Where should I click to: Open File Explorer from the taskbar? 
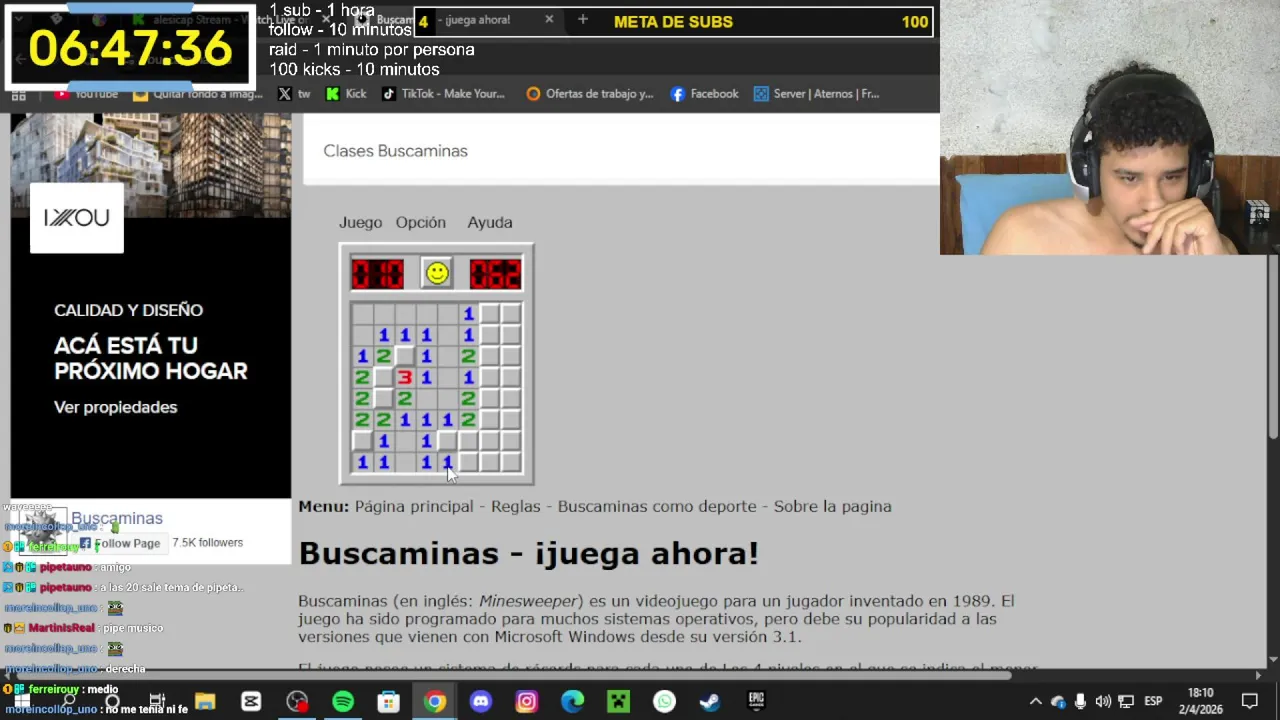point(205,701)
